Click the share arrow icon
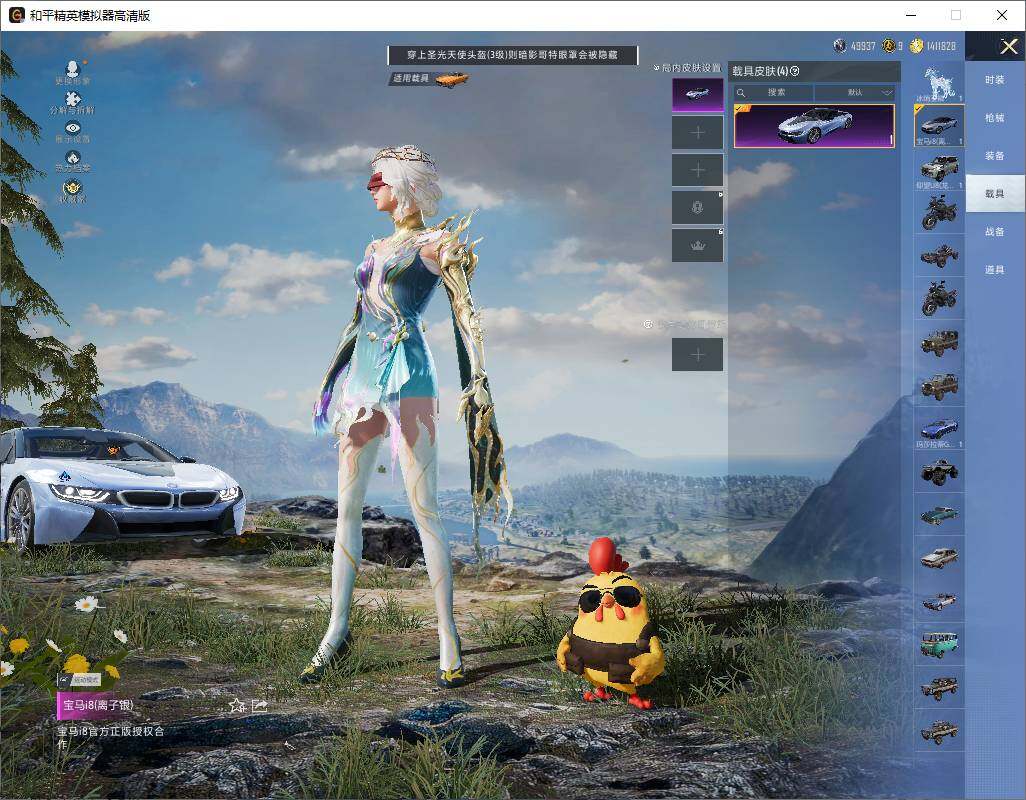 (x=259, y=705)
